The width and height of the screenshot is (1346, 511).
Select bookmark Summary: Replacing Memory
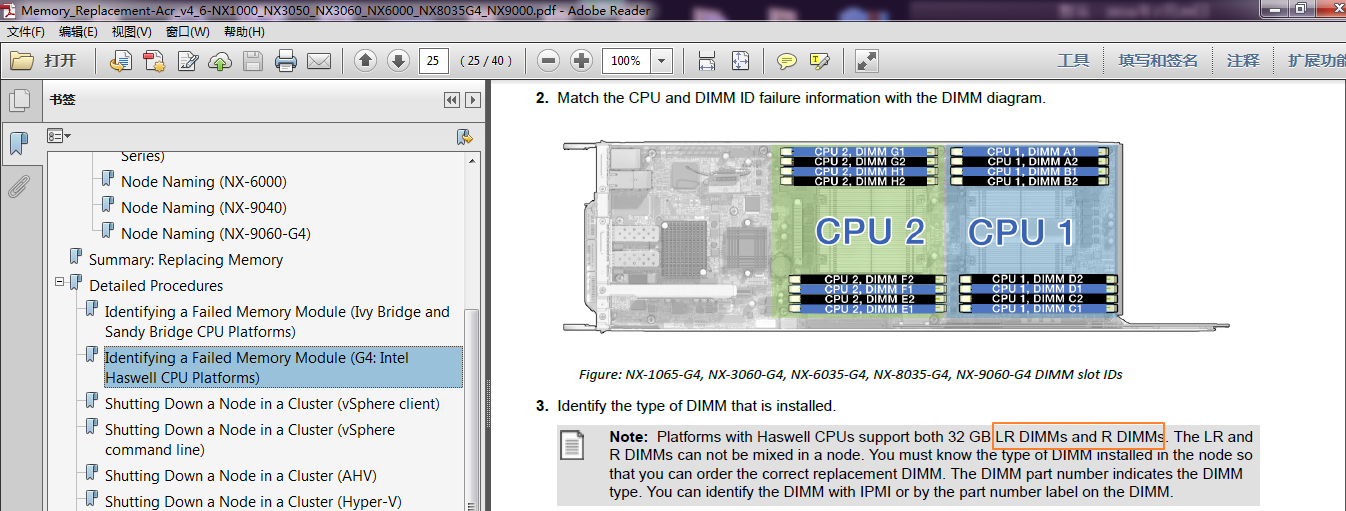pos(186,260)
